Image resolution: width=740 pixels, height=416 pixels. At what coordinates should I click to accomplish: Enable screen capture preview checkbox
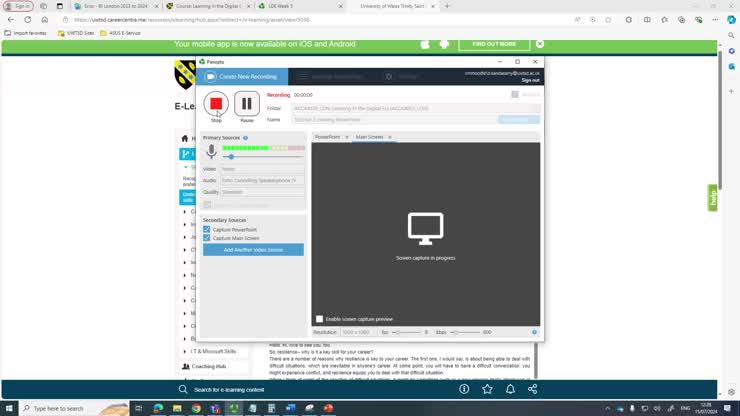[x=320, y=319]
